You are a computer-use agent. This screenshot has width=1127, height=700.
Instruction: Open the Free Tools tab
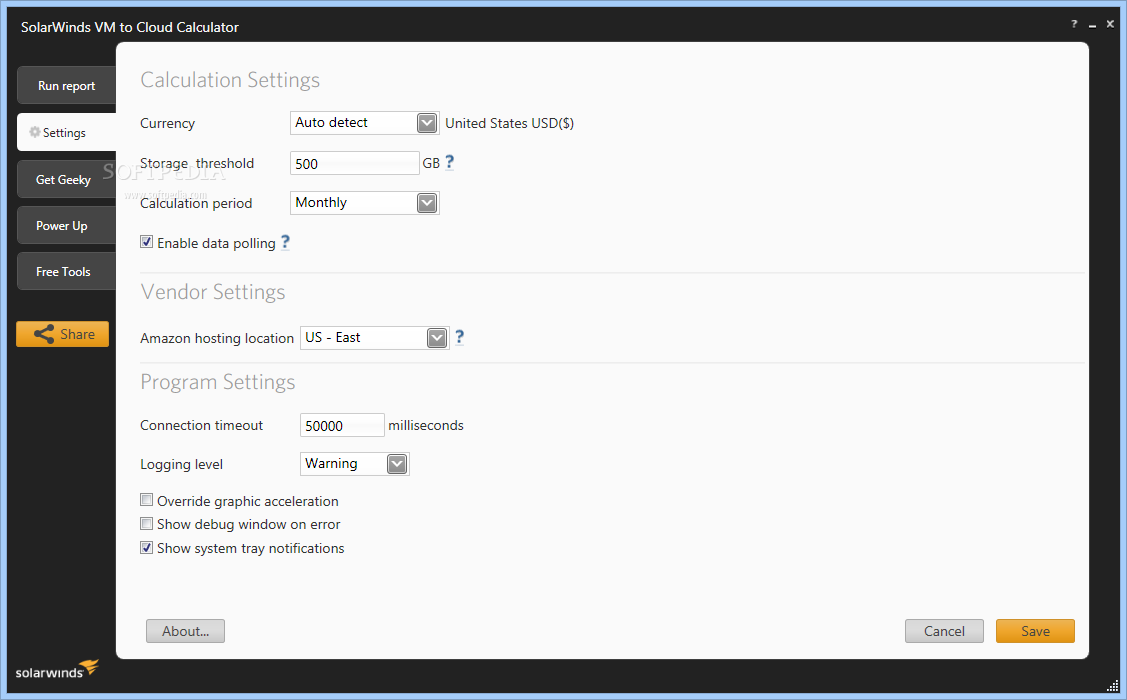coord(66,272)
